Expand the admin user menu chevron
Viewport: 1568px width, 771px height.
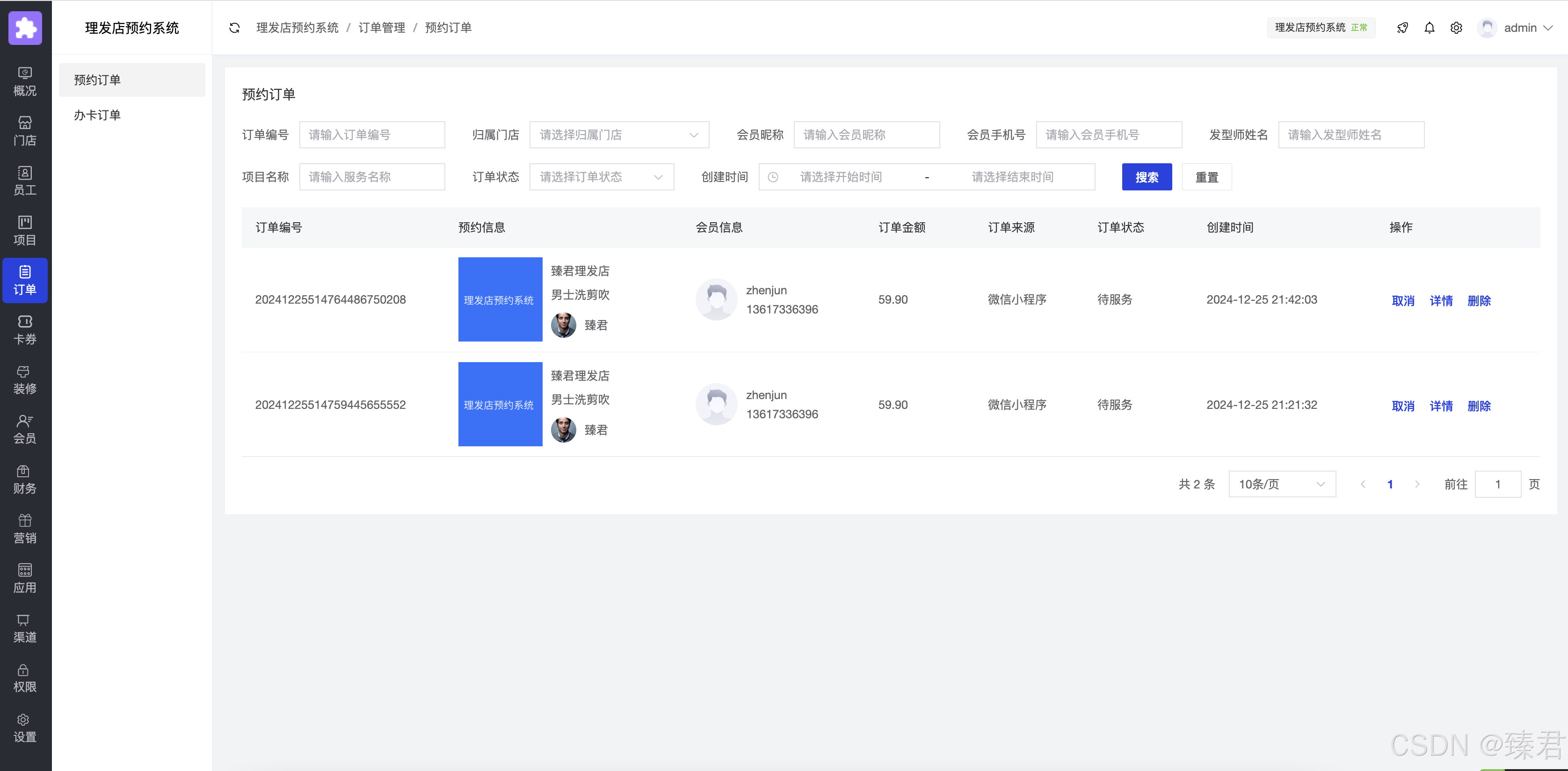[x=1548, y=28]
